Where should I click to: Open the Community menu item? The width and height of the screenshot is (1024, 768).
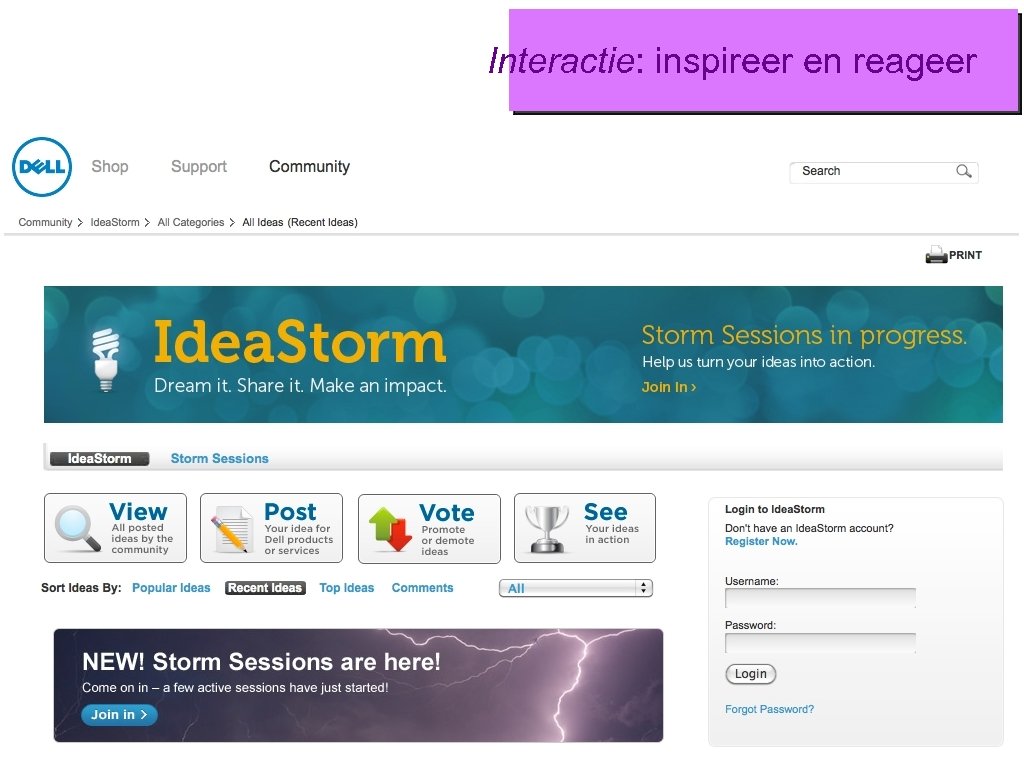pos(309,167)
